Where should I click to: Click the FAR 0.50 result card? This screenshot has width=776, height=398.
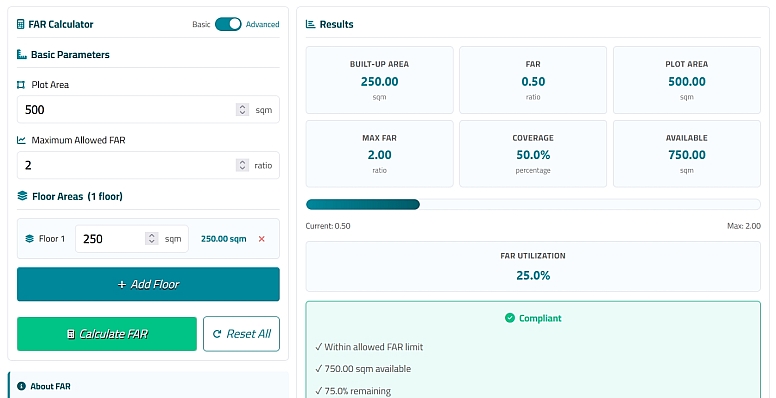pyautogui.click(x=533, y=80)
